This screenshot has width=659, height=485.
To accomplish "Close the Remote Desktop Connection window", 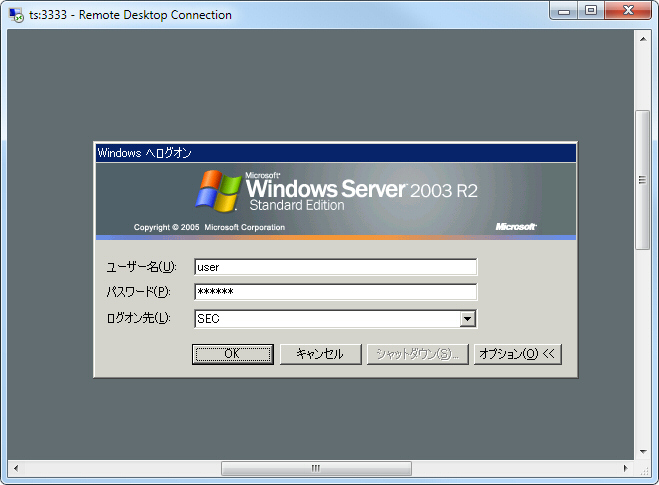I will (x=628, y=11).
